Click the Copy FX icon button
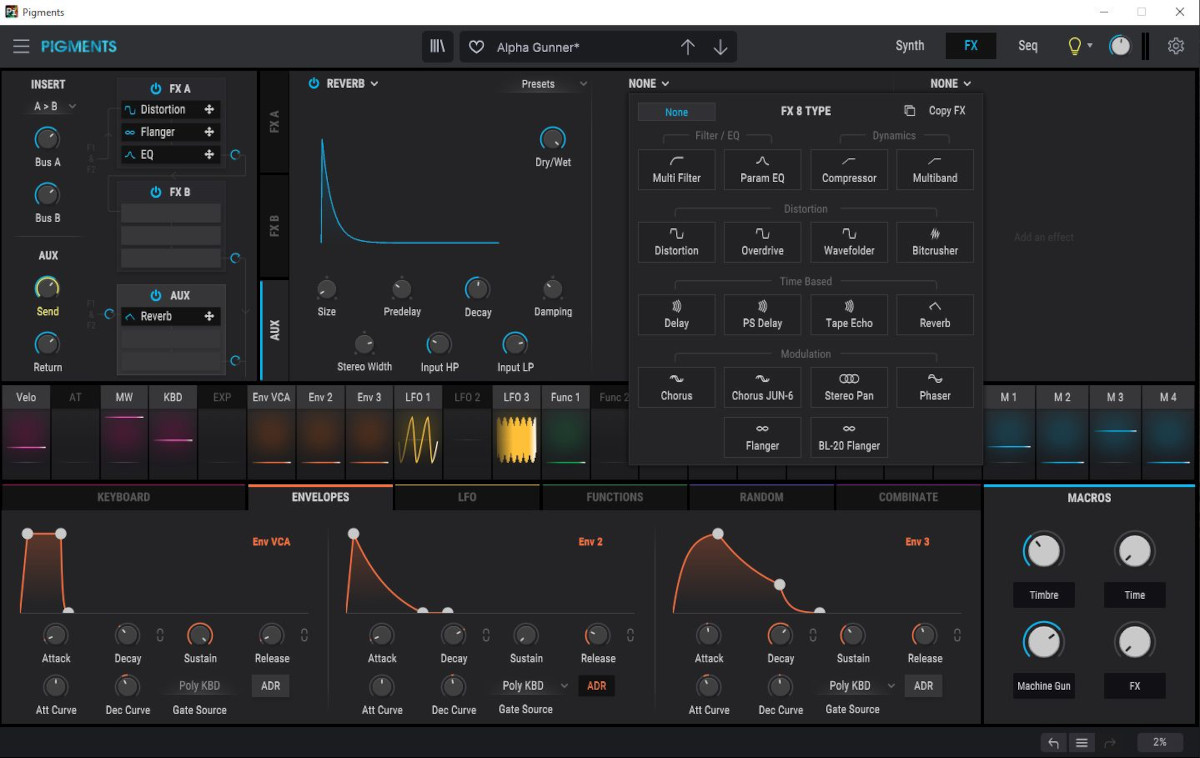The width and height of the screenshot is (1200, 758). pos(909,111)
